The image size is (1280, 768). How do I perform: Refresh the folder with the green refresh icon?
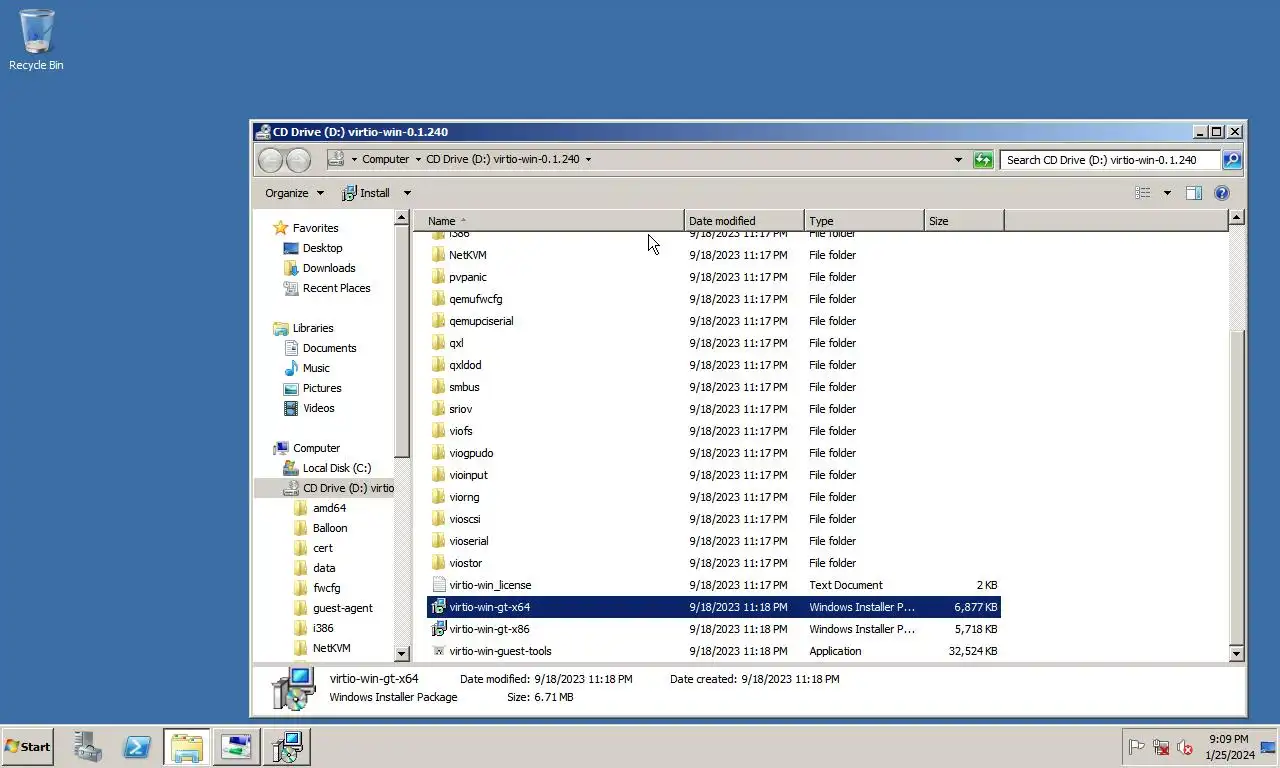tap(983, 159)
